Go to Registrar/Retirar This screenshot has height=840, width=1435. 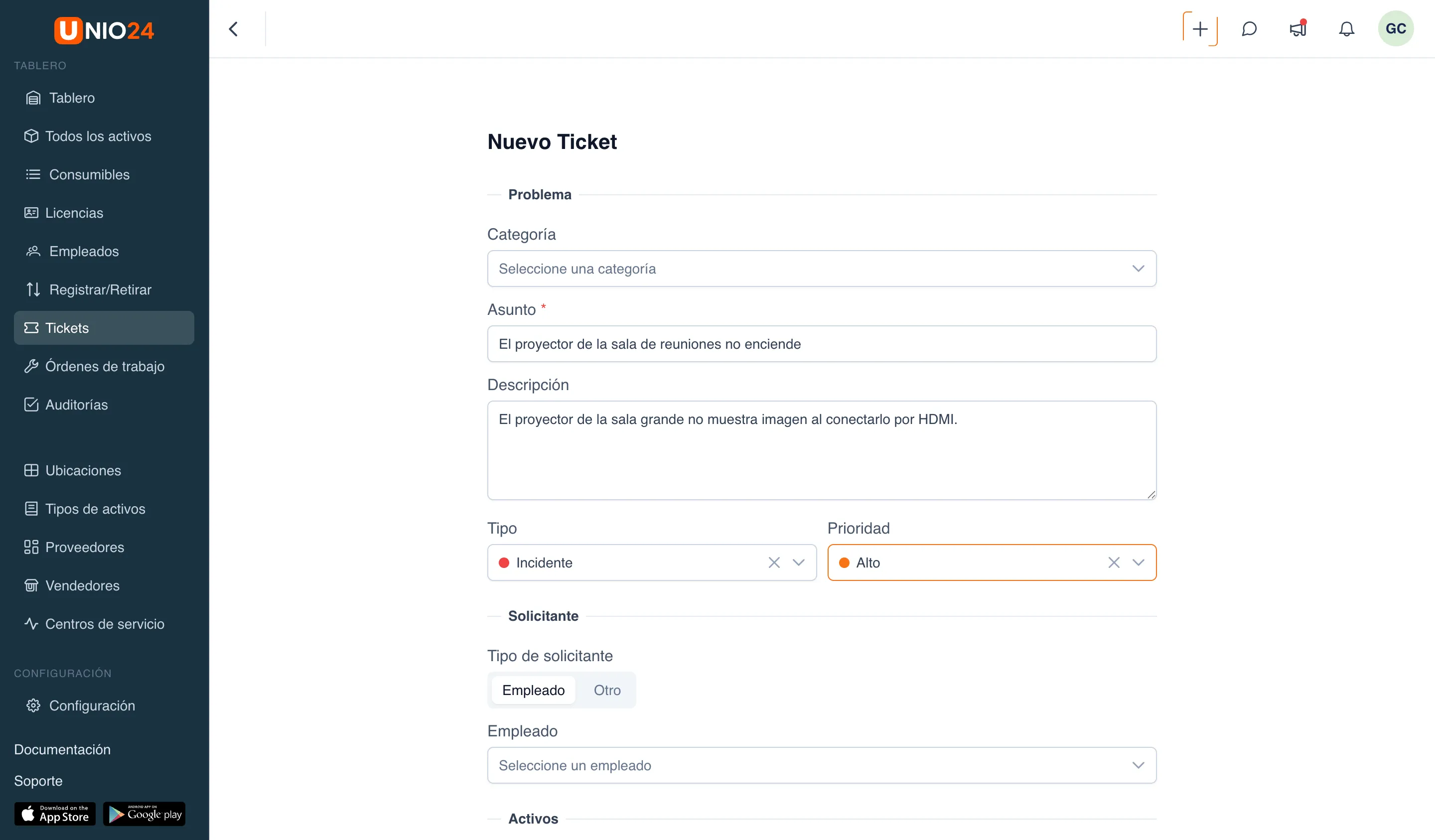[x=104, y=289]
